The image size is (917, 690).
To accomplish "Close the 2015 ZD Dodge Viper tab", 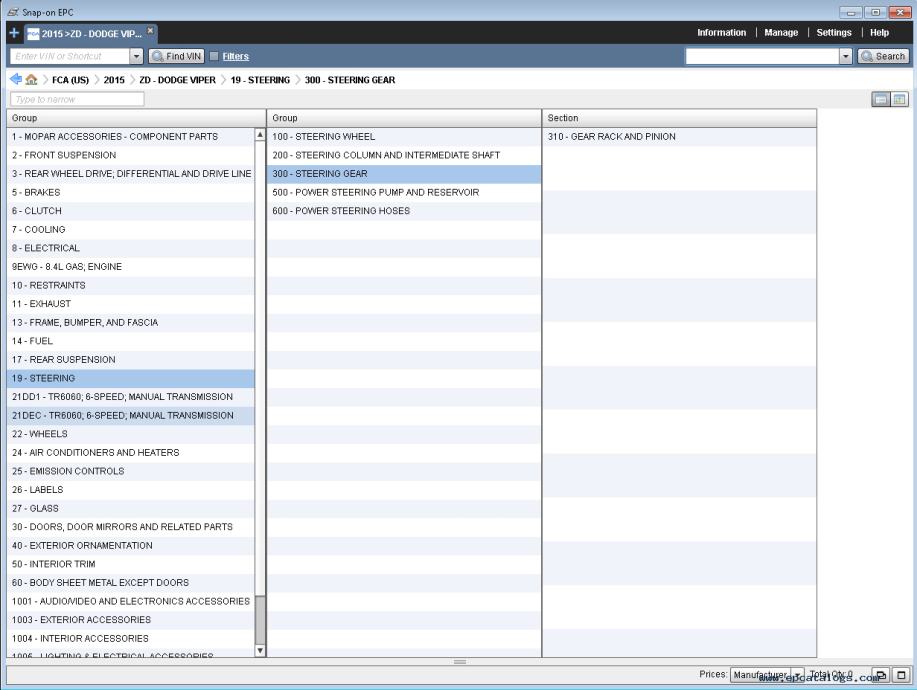I will click(151, 31).
